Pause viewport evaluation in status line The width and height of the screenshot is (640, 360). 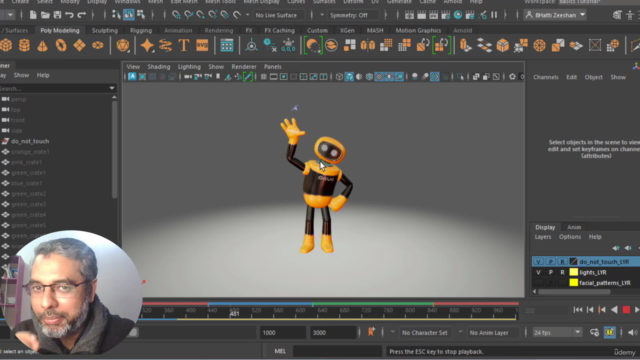point(494,15)
